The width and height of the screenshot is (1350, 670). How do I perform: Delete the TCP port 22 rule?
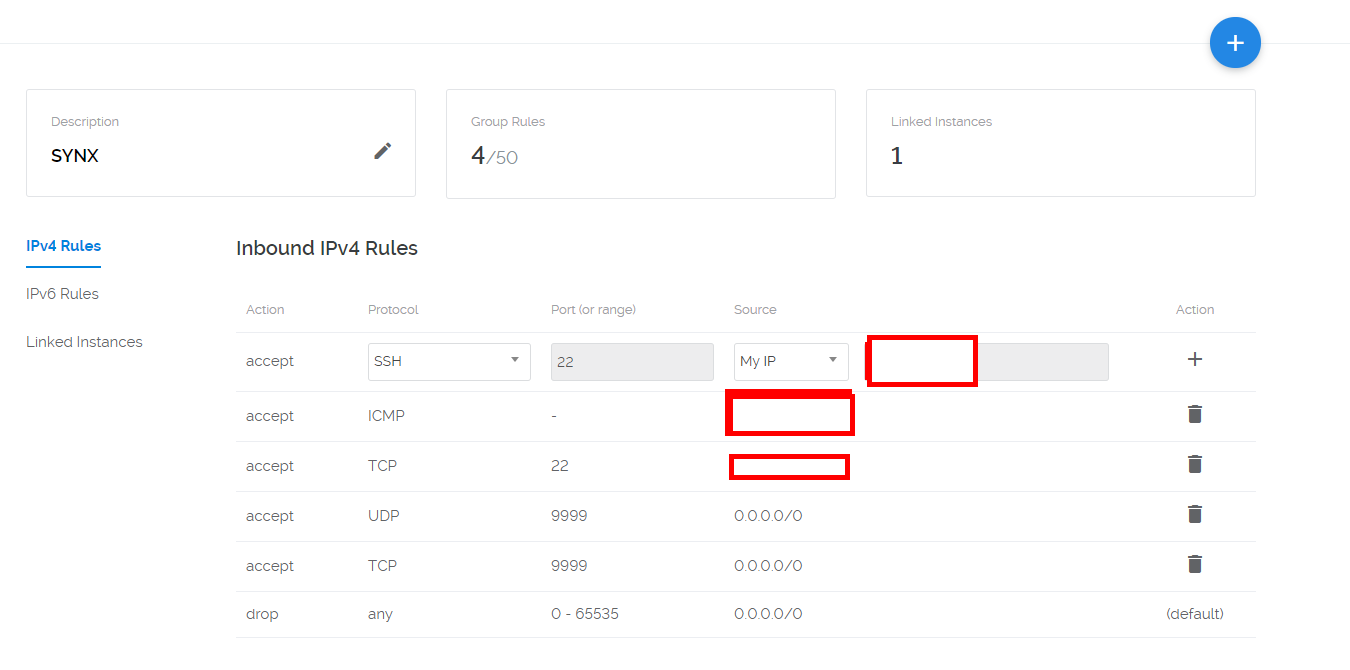[1194, 464]
